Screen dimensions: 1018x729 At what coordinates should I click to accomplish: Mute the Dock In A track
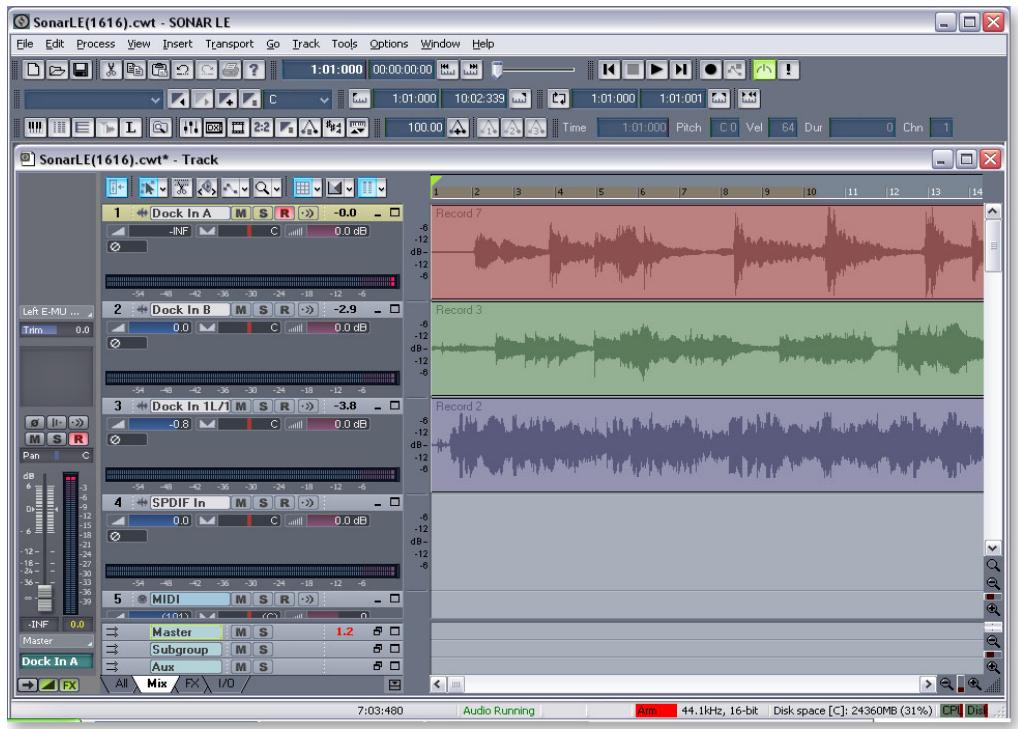pos(241,213)
